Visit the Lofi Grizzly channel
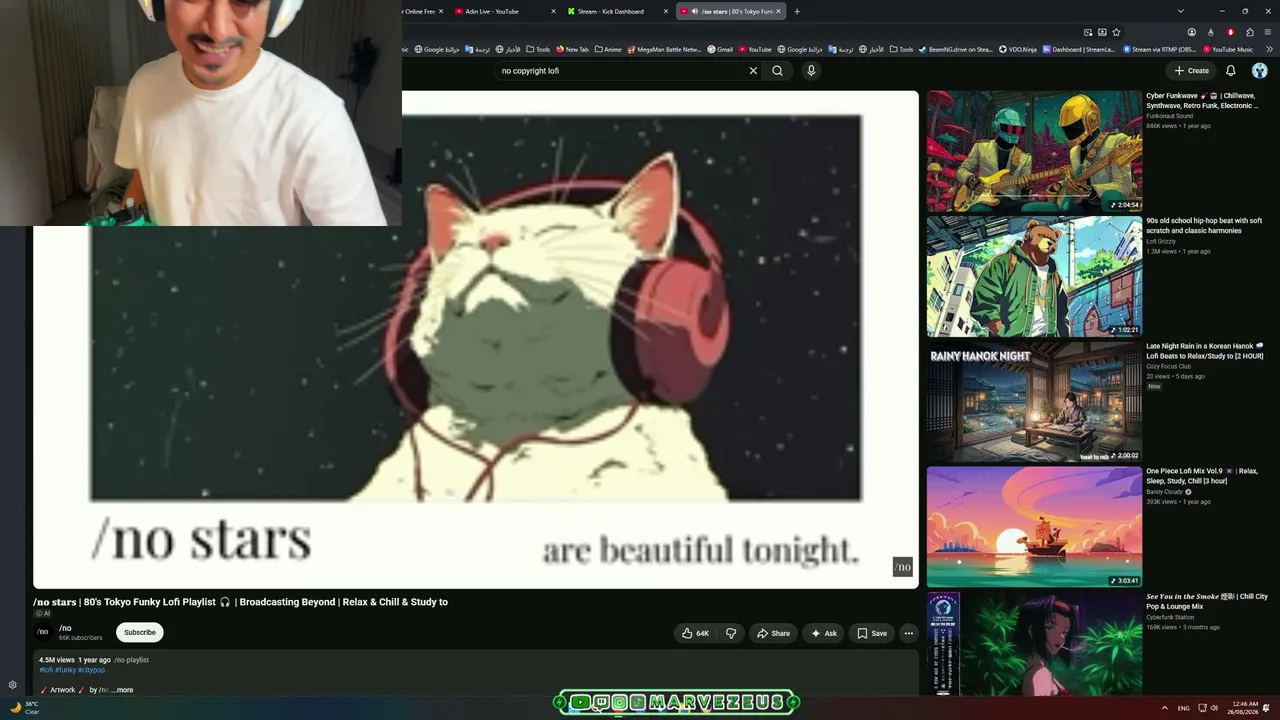The image size is (1280, 720). pos(1161,241)
